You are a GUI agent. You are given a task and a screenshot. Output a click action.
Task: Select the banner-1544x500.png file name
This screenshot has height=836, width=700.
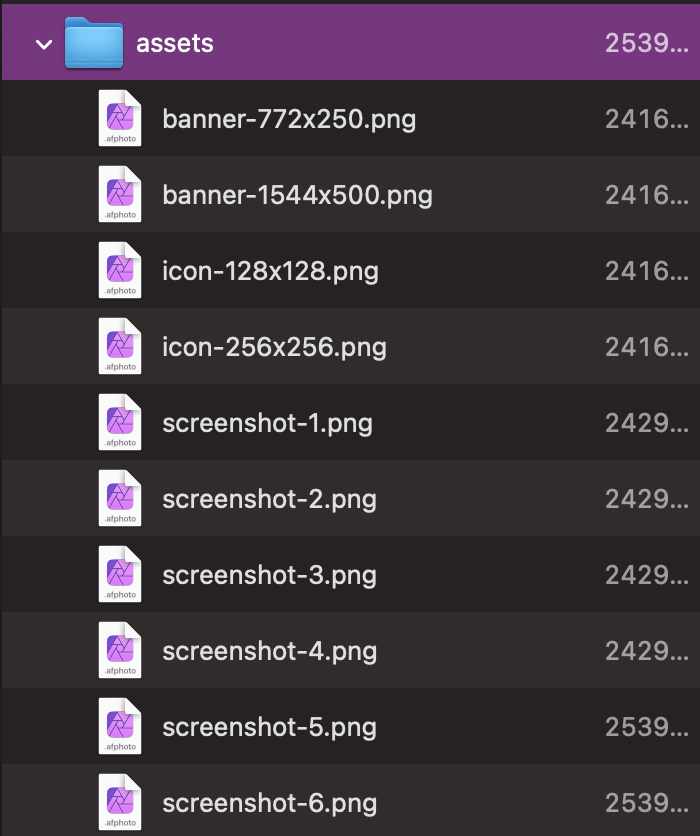coord(297,195)
